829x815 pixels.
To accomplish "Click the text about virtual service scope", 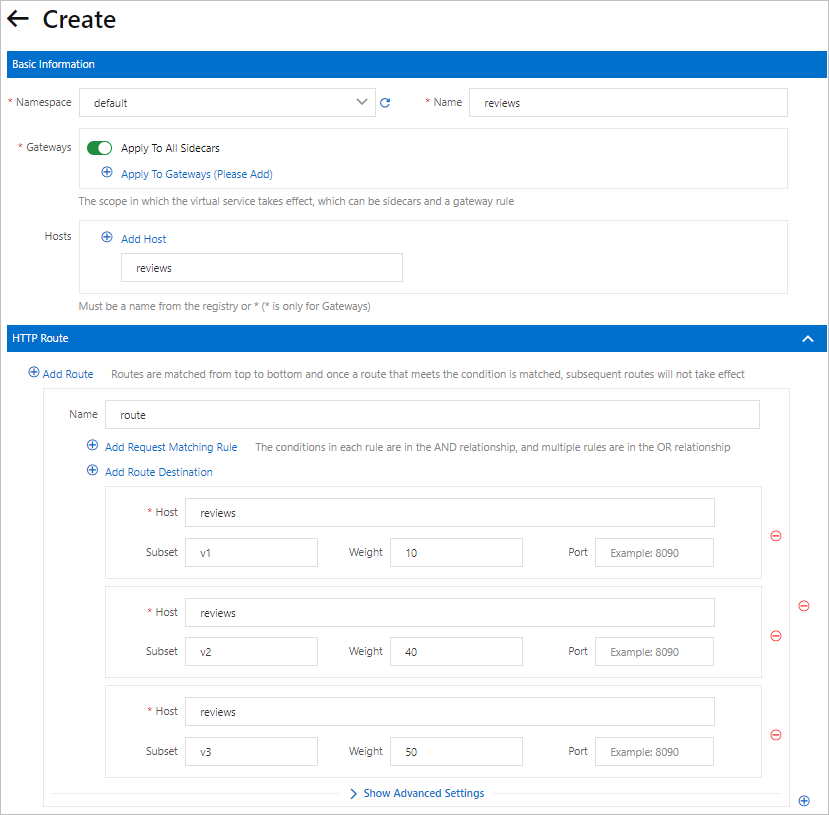I will [296, 201].
